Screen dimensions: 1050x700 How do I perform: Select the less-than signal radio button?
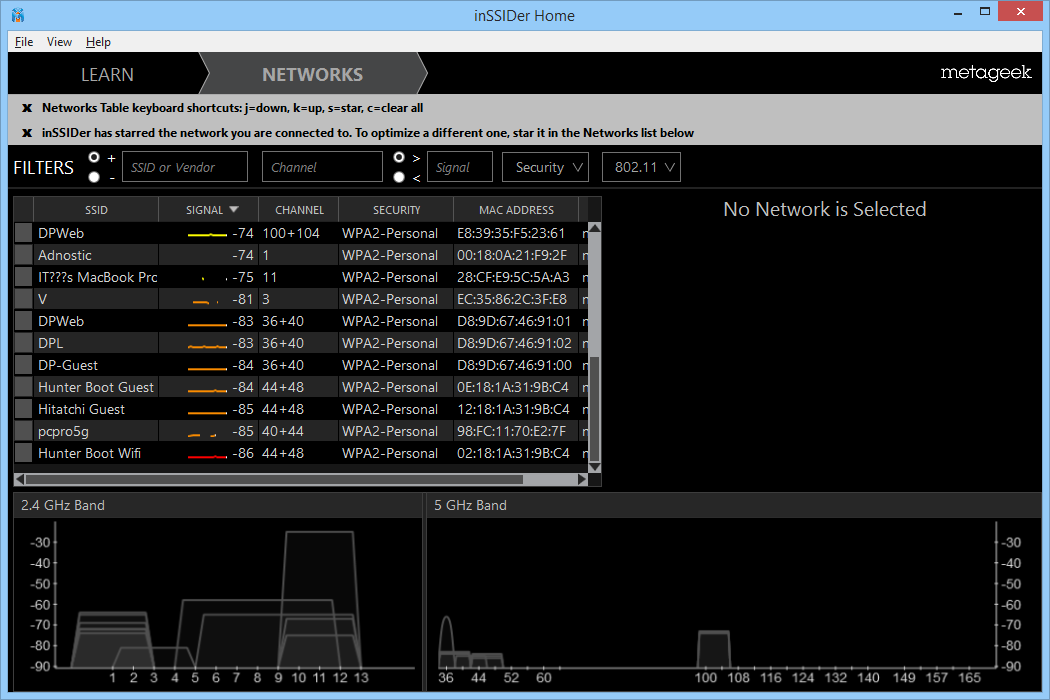coord(399,177)
